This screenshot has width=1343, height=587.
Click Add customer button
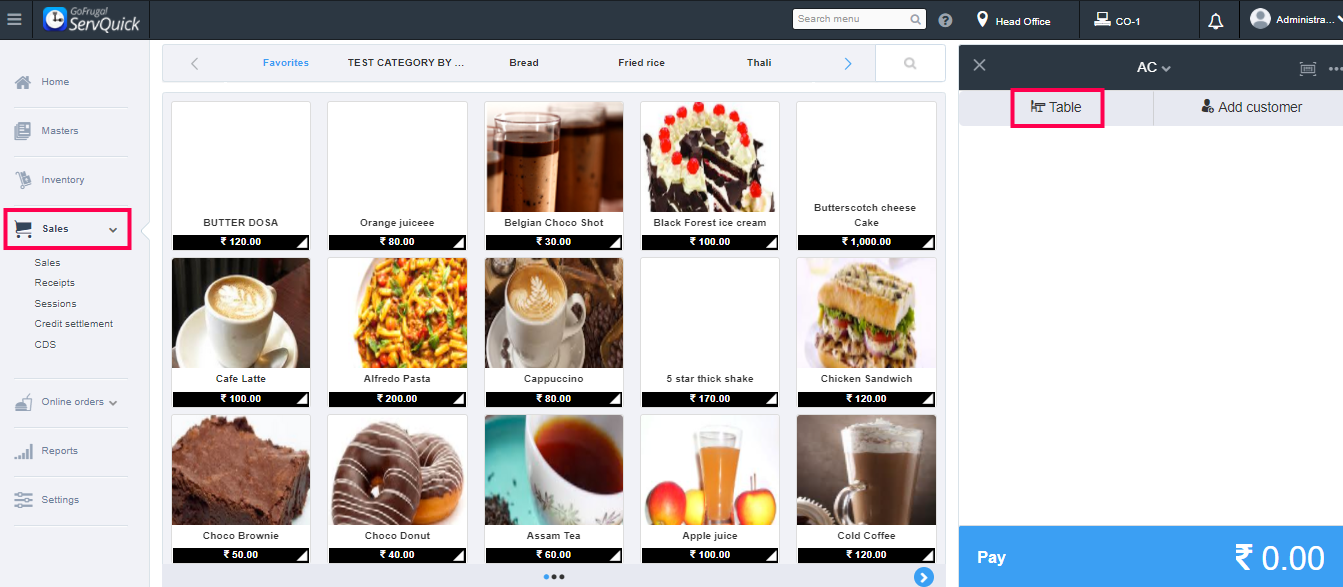tap(1251, 107)
